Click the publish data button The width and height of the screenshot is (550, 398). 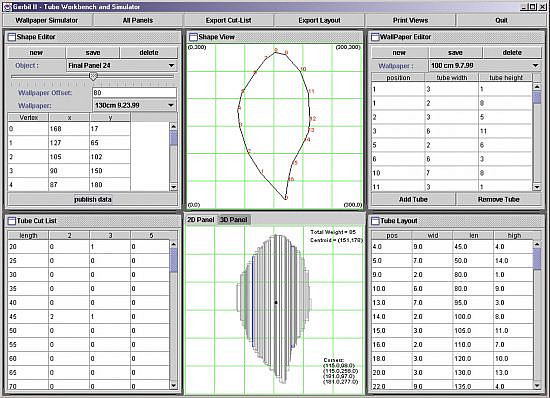tap(93, 199)
